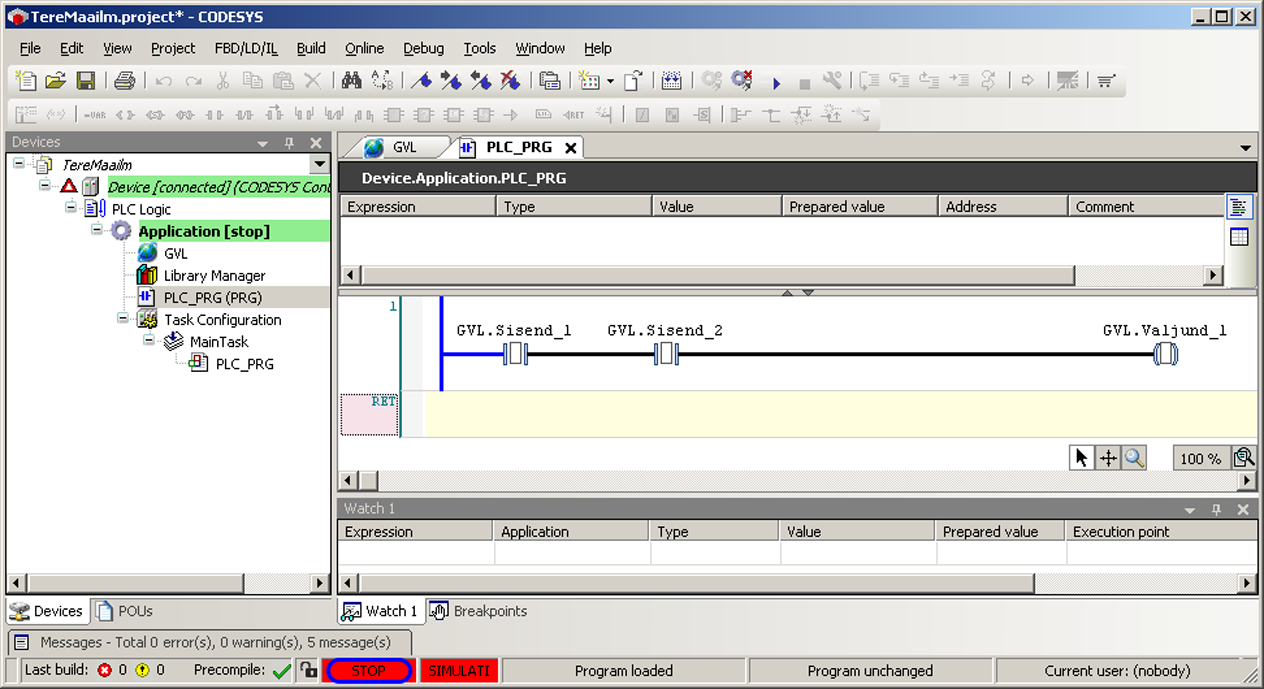Viewport: 1264px width, 689px height.
Task: Switch declaration view to textual mode icon
Action: point(1239,207)
